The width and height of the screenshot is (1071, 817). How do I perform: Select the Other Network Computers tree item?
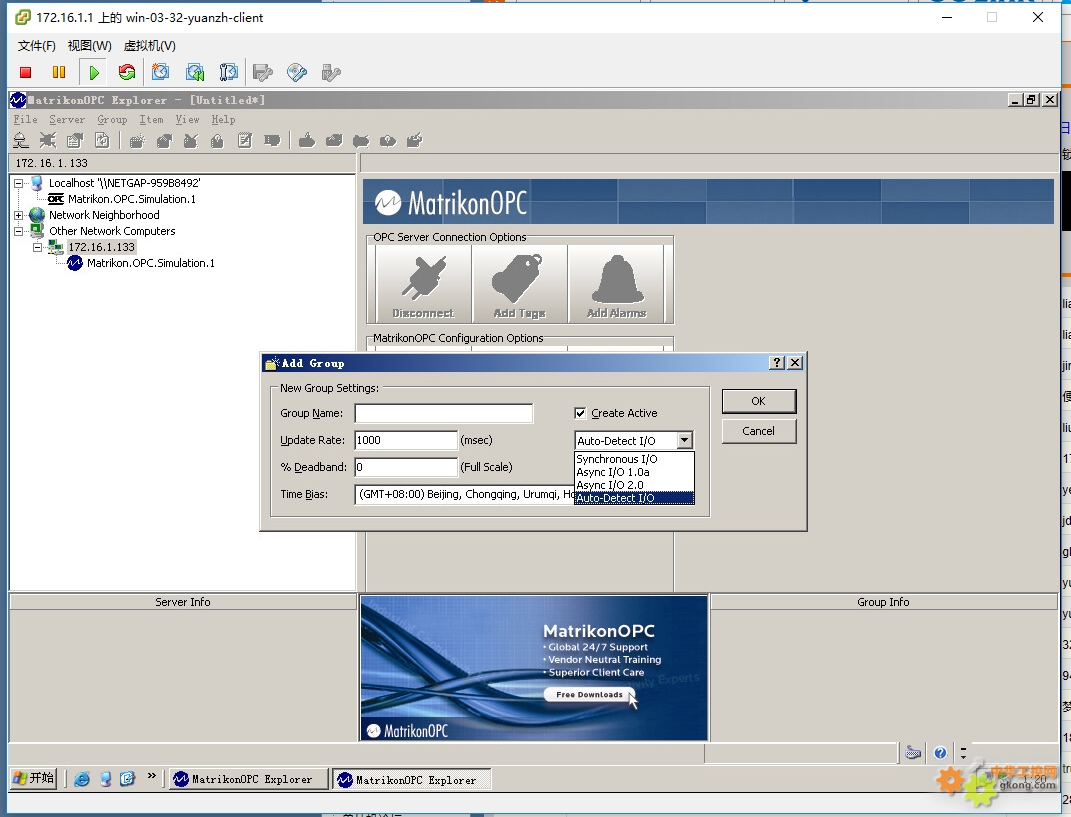112,231
